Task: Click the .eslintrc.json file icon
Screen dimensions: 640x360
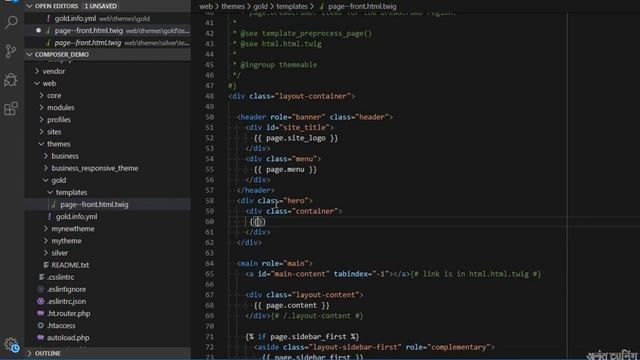Action: click(40, 301)
